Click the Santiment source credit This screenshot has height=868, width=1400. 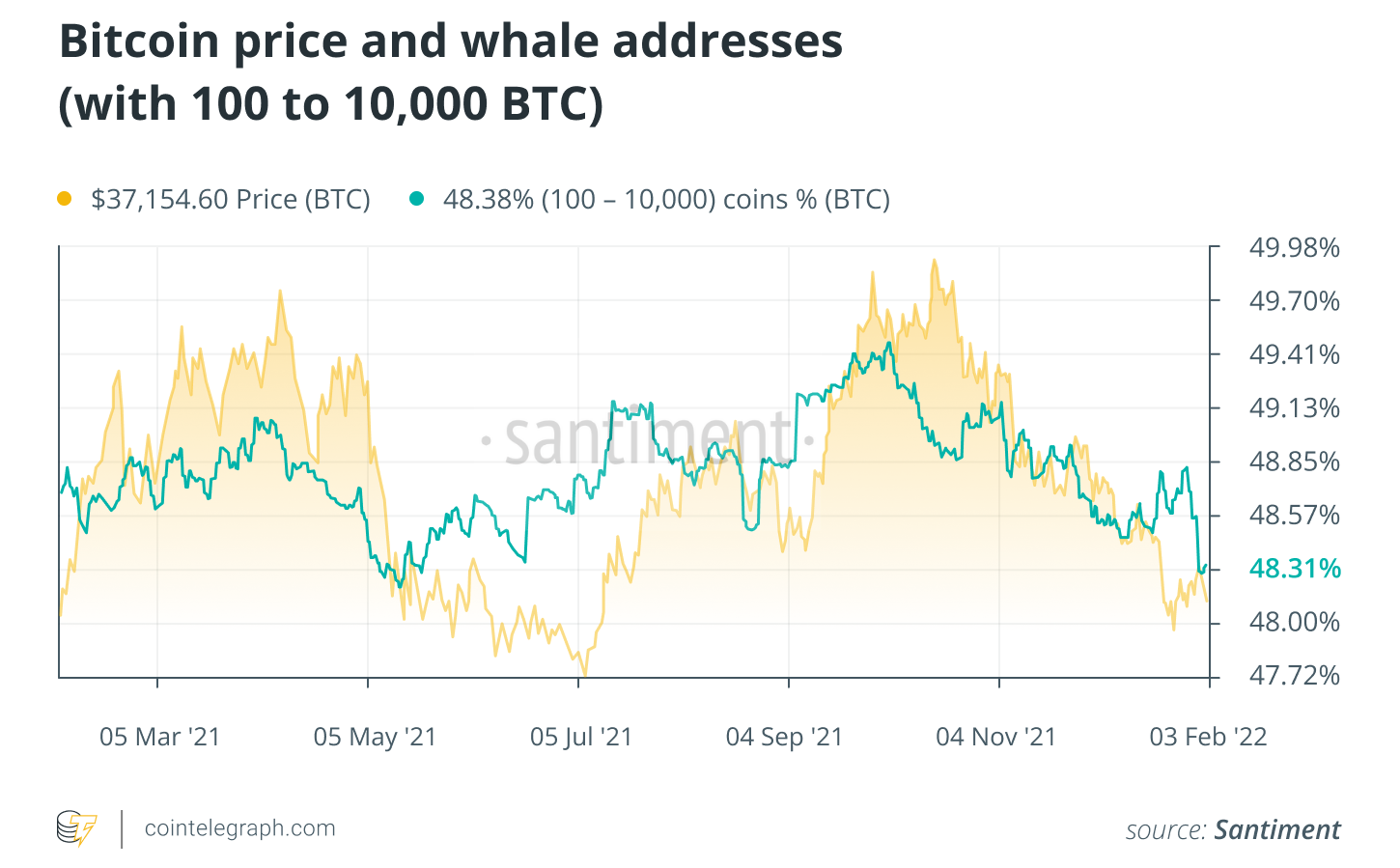[1276, 830]
